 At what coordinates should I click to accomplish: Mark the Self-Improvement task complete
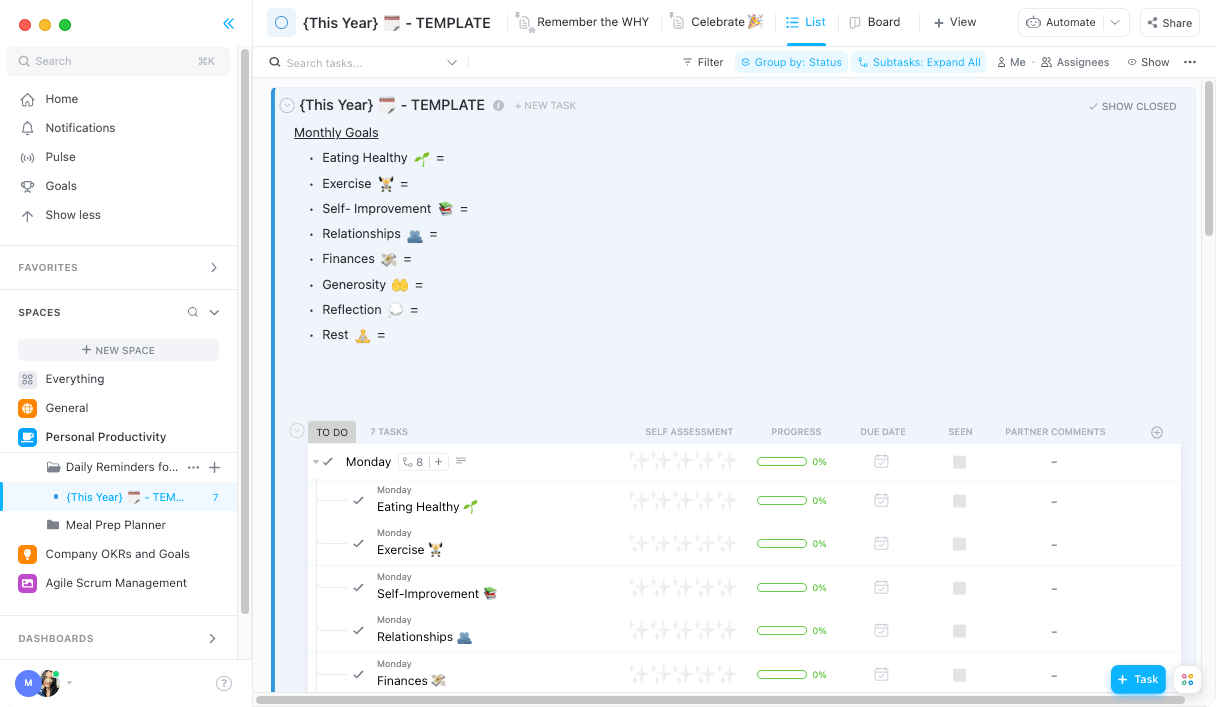359,587
